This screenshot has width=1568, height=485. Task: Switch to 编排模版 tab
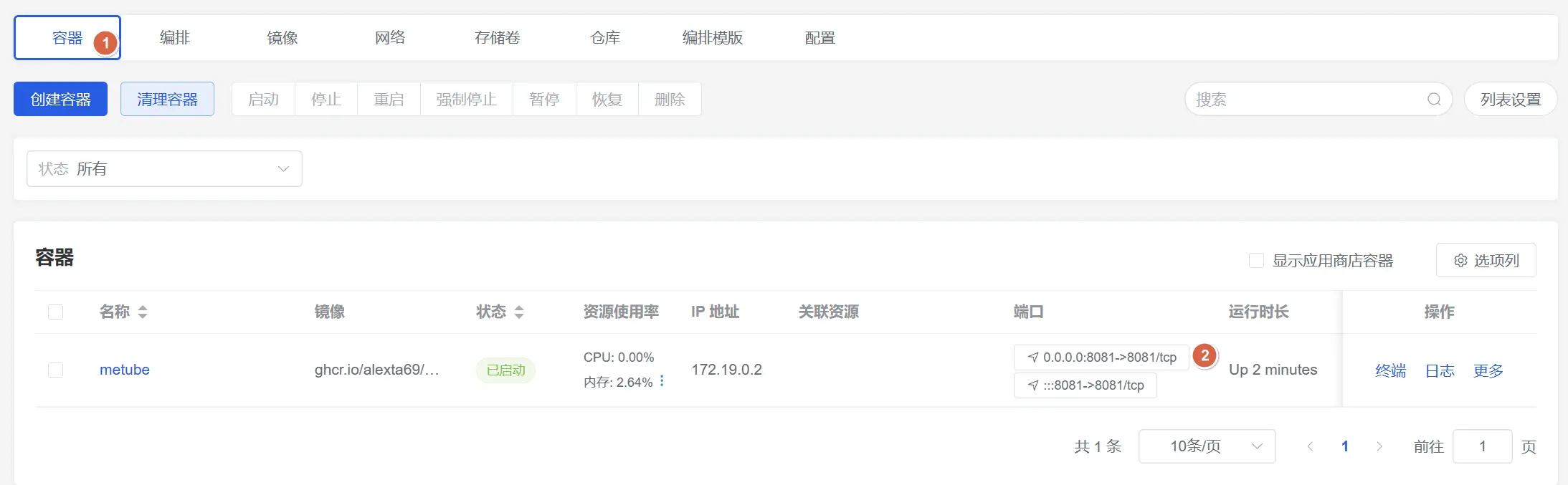pos(713,38)
